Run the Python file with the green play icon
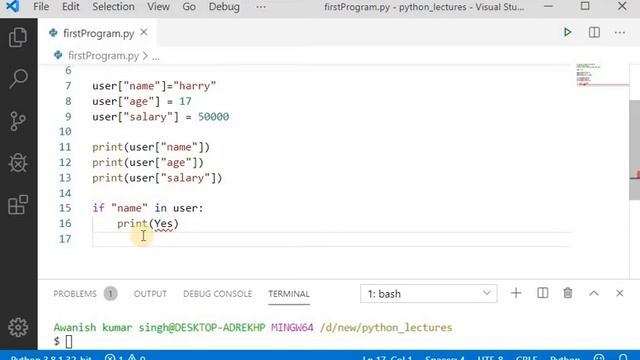Image resolution: width=640 pixels, height=360 pixels. point(567,32)
